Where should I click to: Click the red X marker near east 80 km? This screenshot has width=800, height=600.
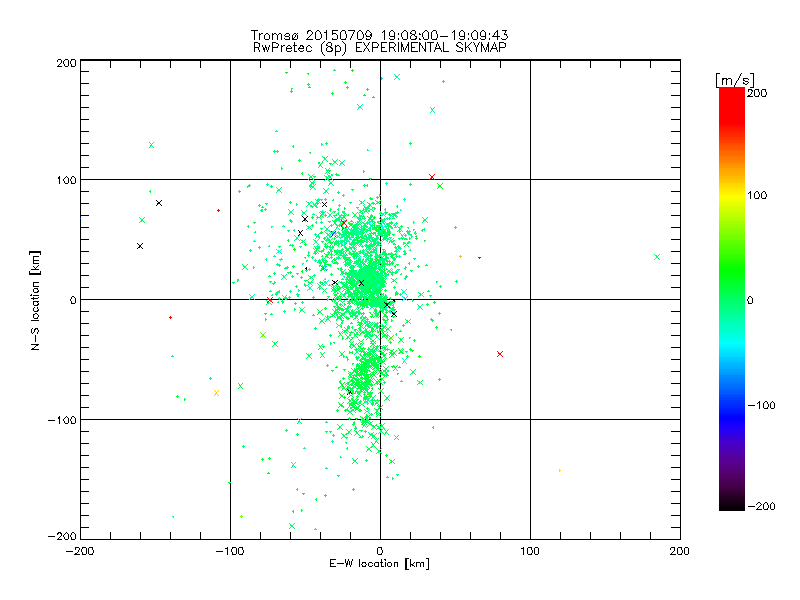click(x=500, y=354)
